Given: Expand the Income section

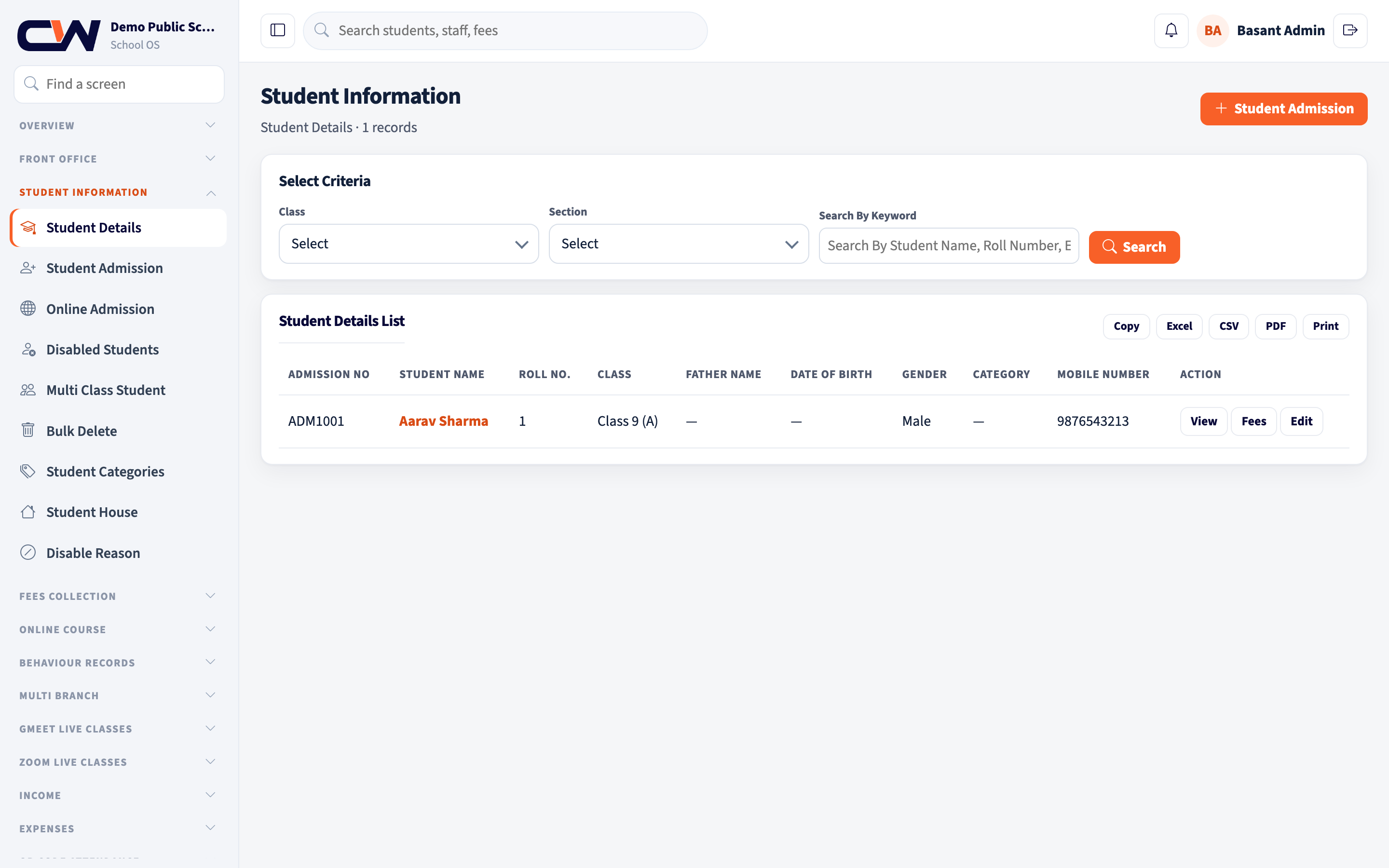Looking at the screenshot, I should tap(119, 796).
